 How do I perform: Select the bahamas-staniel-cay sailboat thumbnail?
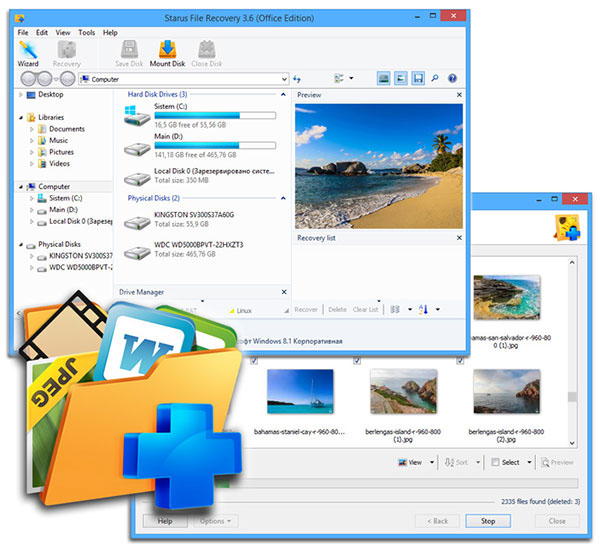[x=300, y=391]
